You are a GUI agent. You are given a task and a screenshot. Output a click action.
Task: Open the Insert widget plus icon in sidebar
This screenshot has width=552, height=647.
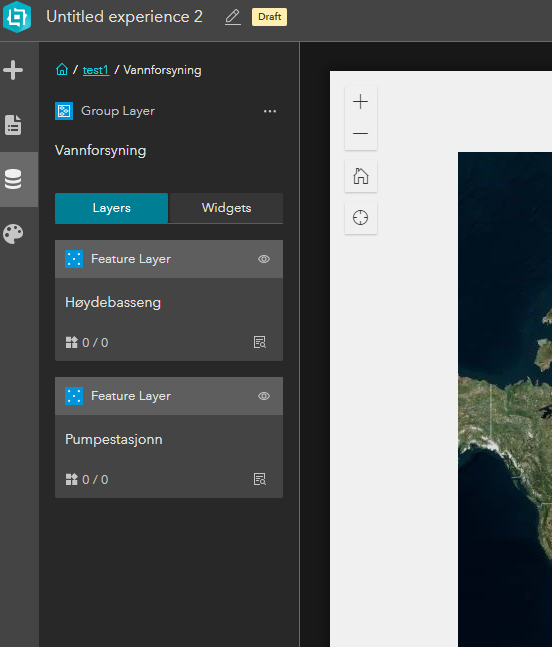click(x=13, y=70)
